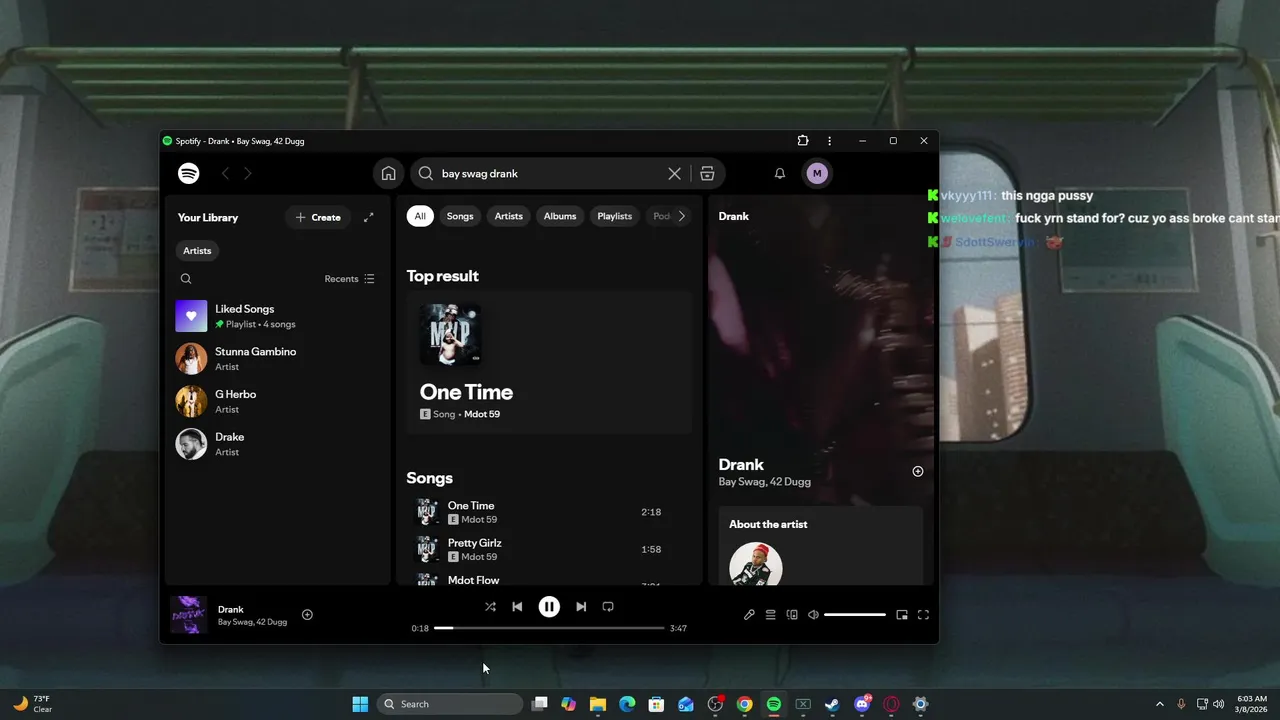
Task: Click the Create button in Your Library
Action: click(318, 217)
